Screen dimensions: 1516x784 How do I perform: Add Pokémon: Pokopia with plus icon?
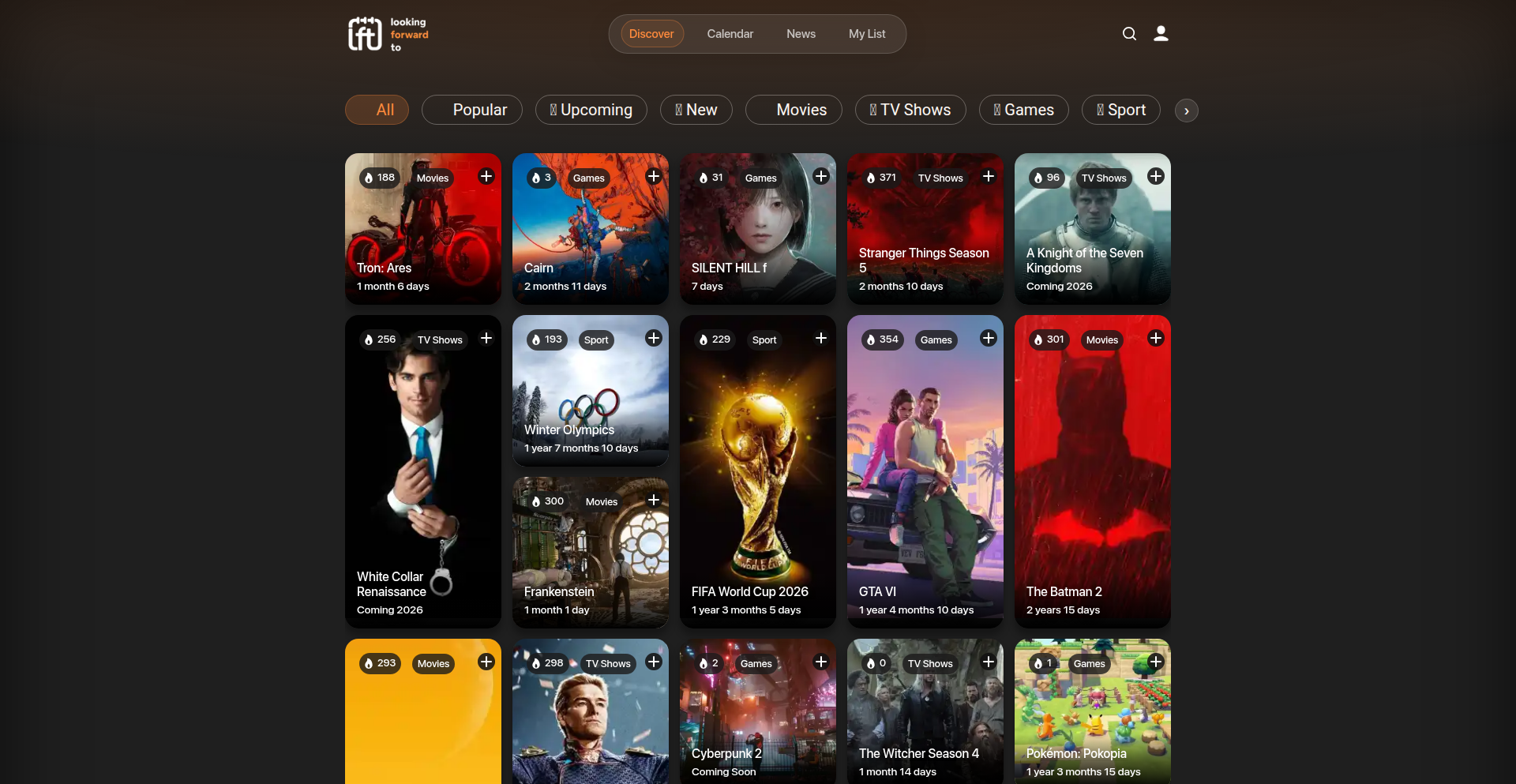point(1156,662)
